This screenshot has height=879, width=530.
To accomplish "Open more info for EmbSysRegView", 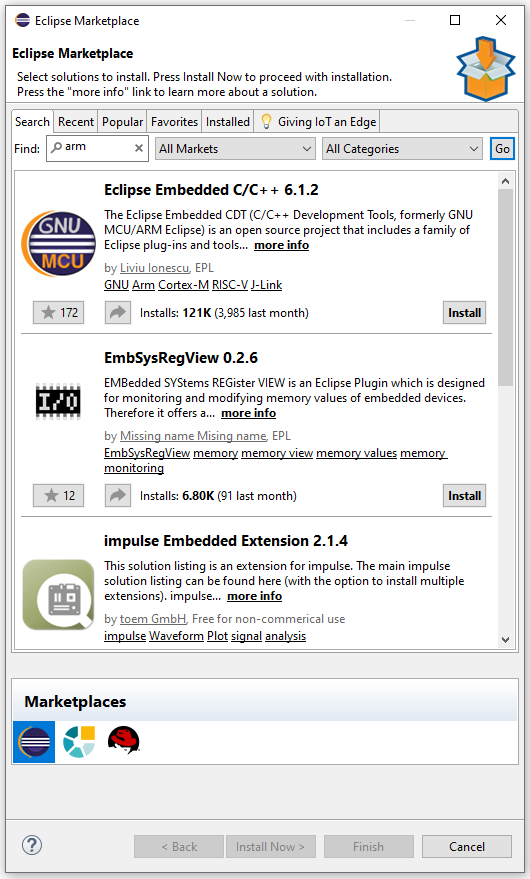I will 248,413.
